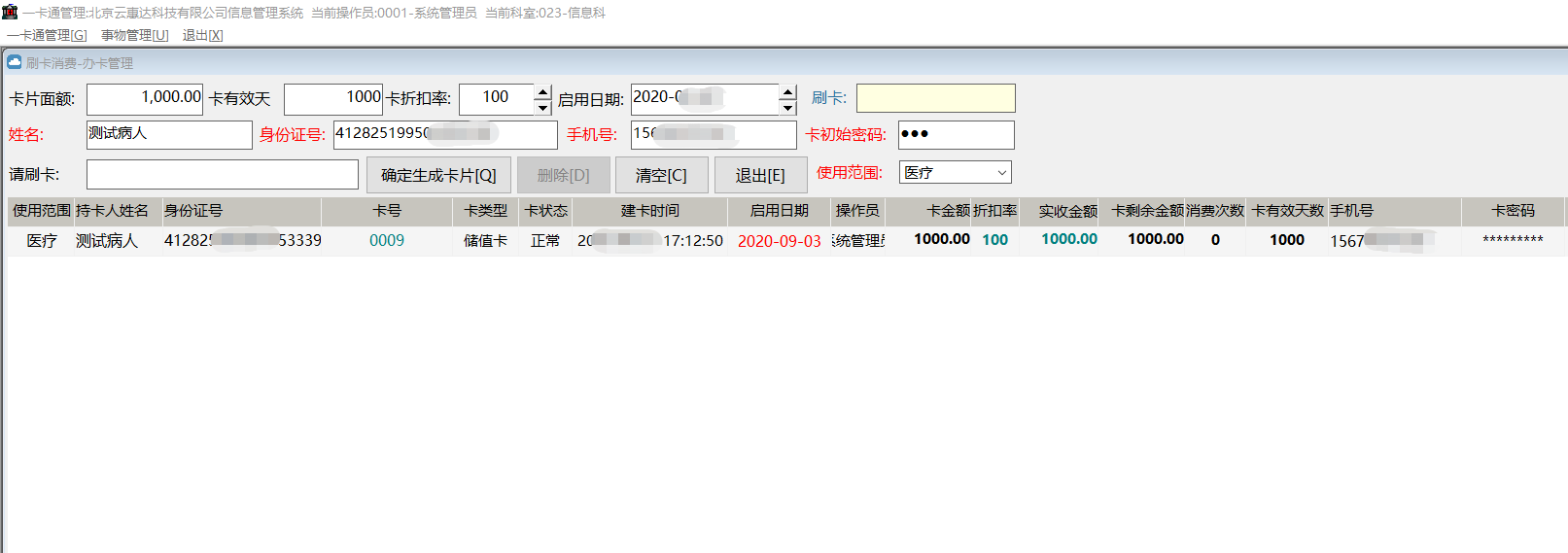
Task: Focus the yellow 刷卡 input field
Action: pos(935,98)
